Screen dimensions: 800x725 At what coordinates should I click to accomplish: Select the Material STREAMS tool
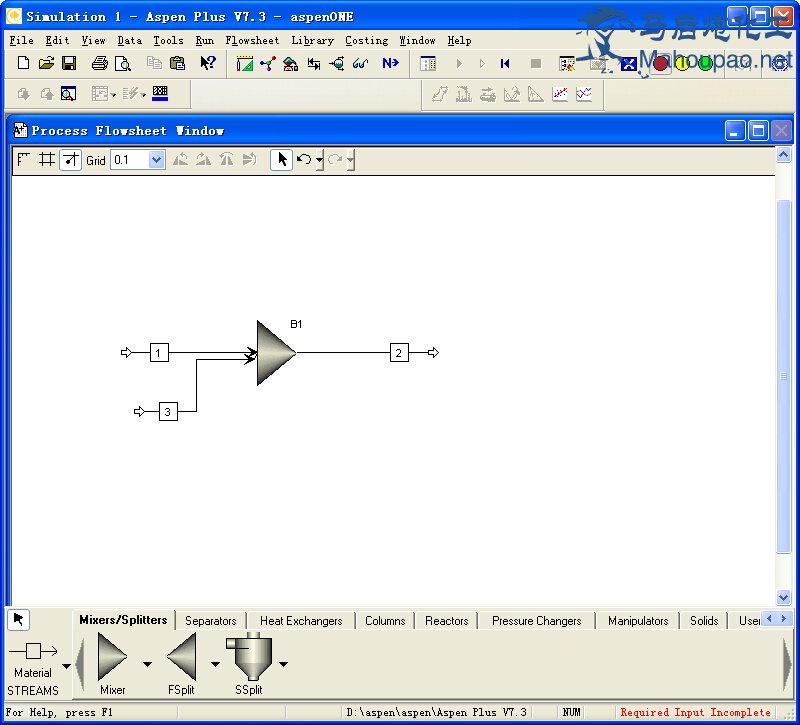click(33, 651)
